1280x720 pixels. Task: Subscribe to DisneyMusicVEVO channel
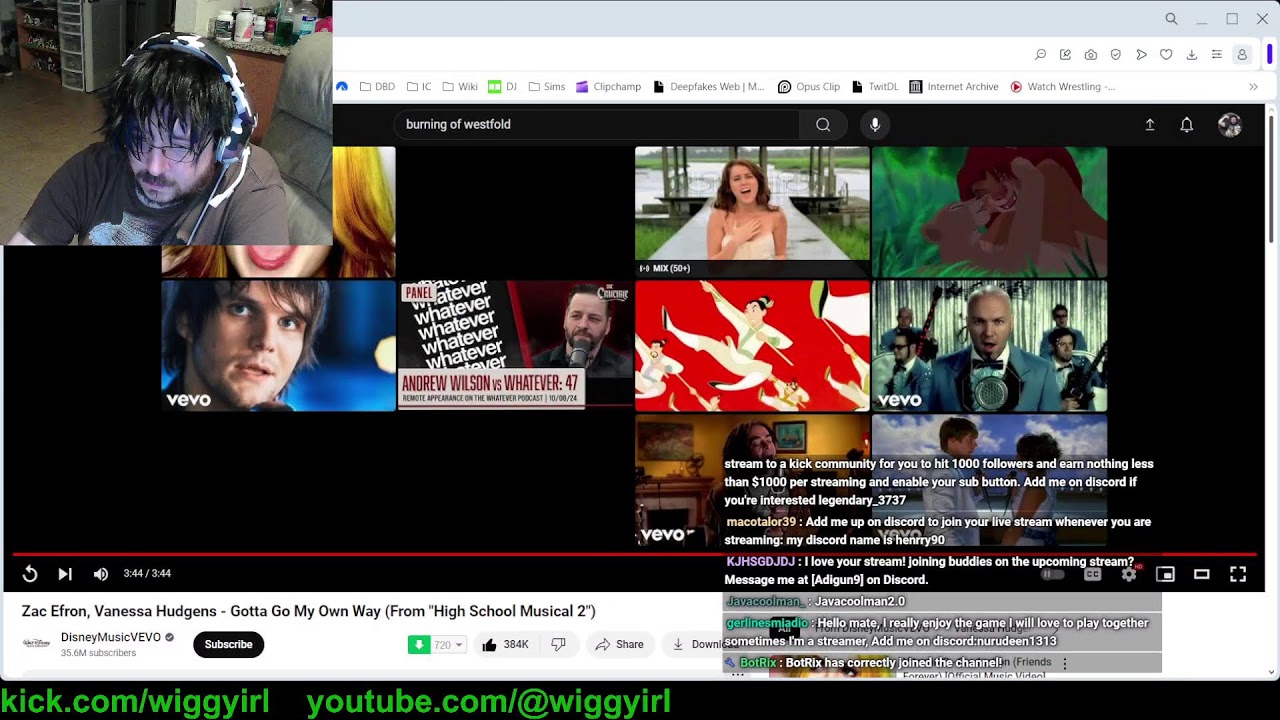point(228,645)
